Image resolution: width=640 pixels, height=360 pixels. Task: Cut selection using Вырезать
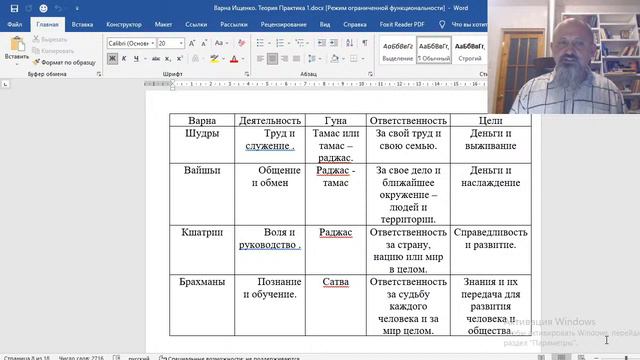pyautogui.click(x=50, y=40)
